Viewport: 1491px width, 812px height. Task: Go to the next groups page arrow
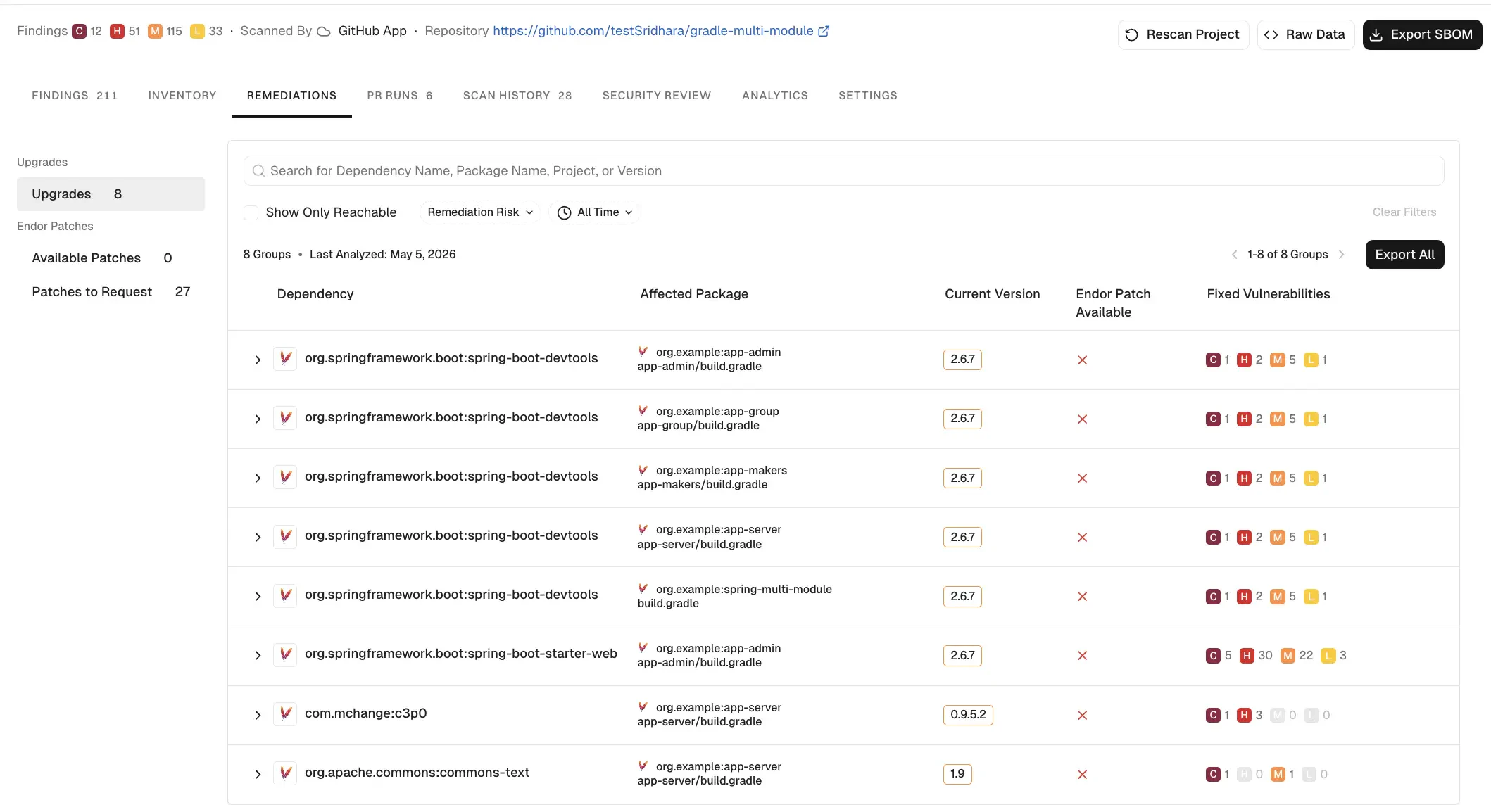[1341, 255]
